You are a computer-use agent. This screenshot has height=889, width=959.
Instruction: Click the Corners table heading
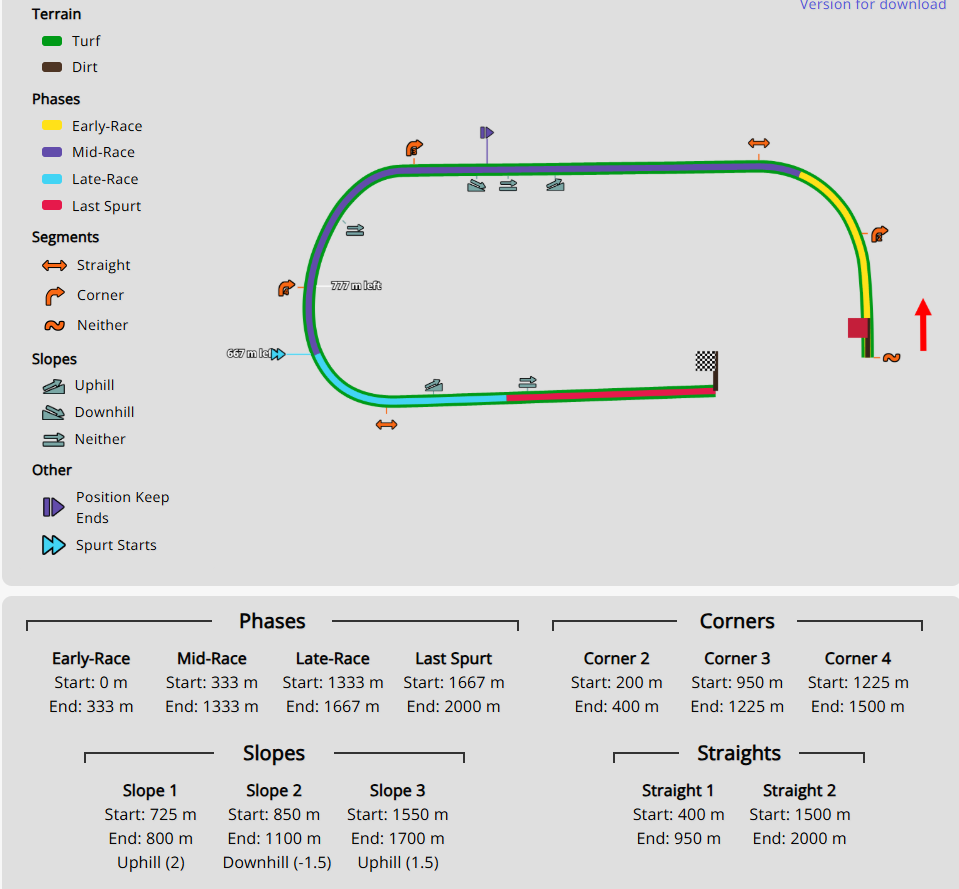tap(737, 621)
